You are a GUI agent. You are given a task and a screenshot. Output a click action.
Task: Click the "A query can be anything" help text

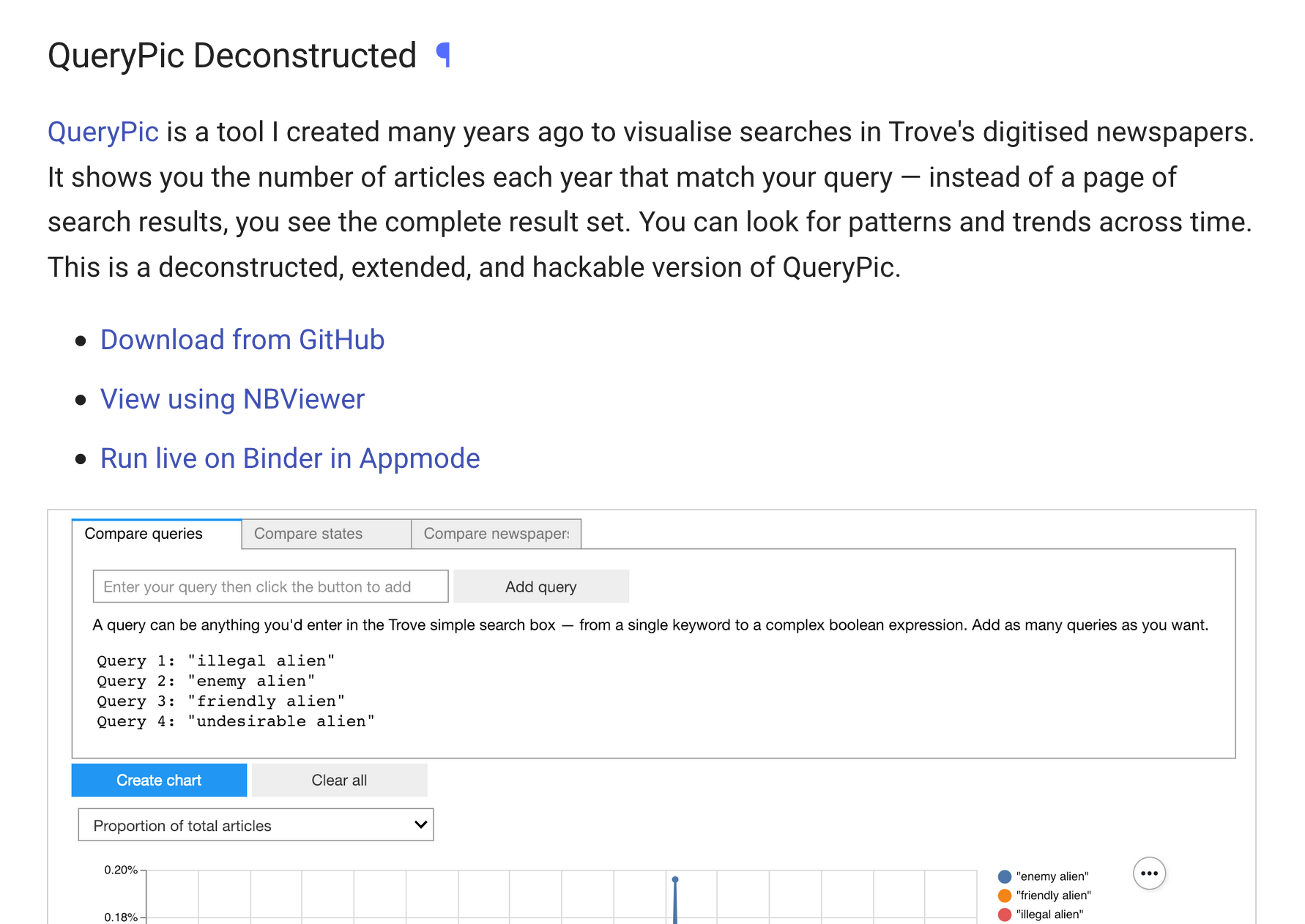(650, 625)
